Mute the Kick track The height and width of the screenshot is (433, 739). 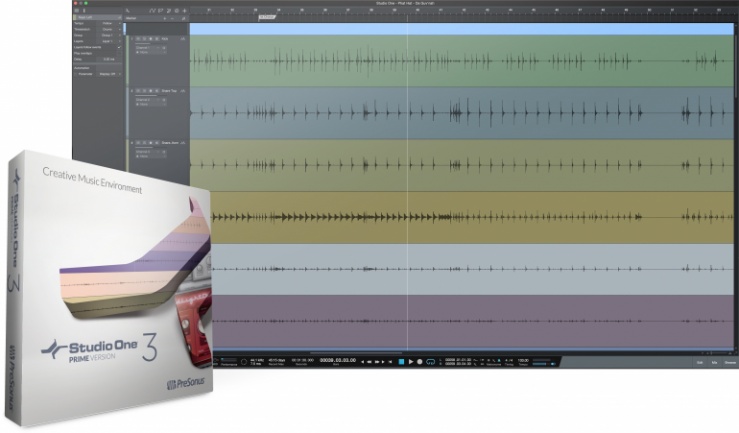tap(137, 40)
